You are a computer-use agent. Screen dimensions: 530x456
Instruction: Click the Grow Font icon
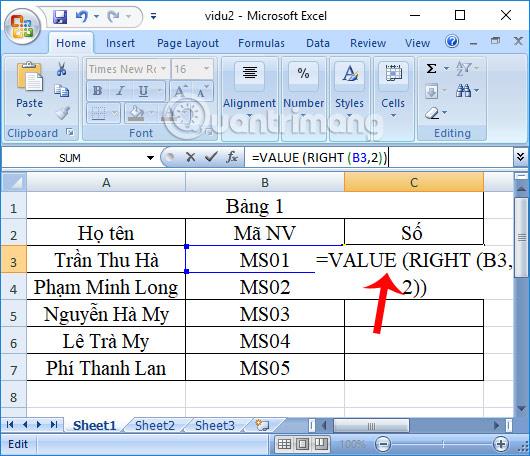(x=180, y=91)
